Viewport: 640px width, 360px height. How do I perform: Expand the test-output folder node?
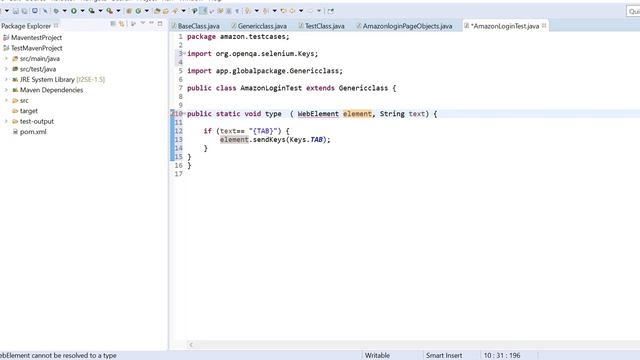tap(6, 121)
